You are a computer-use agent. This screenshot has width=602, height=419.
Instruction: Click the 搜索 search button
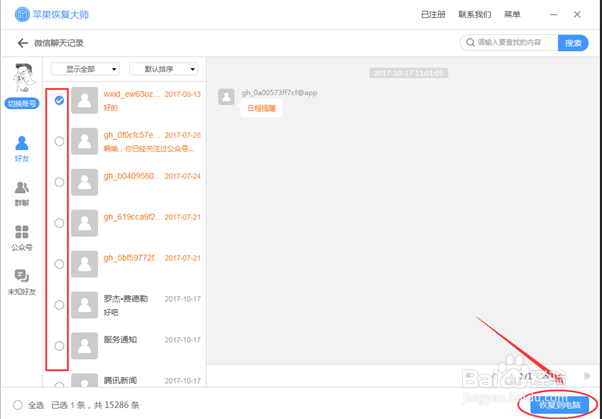point(573,43)
